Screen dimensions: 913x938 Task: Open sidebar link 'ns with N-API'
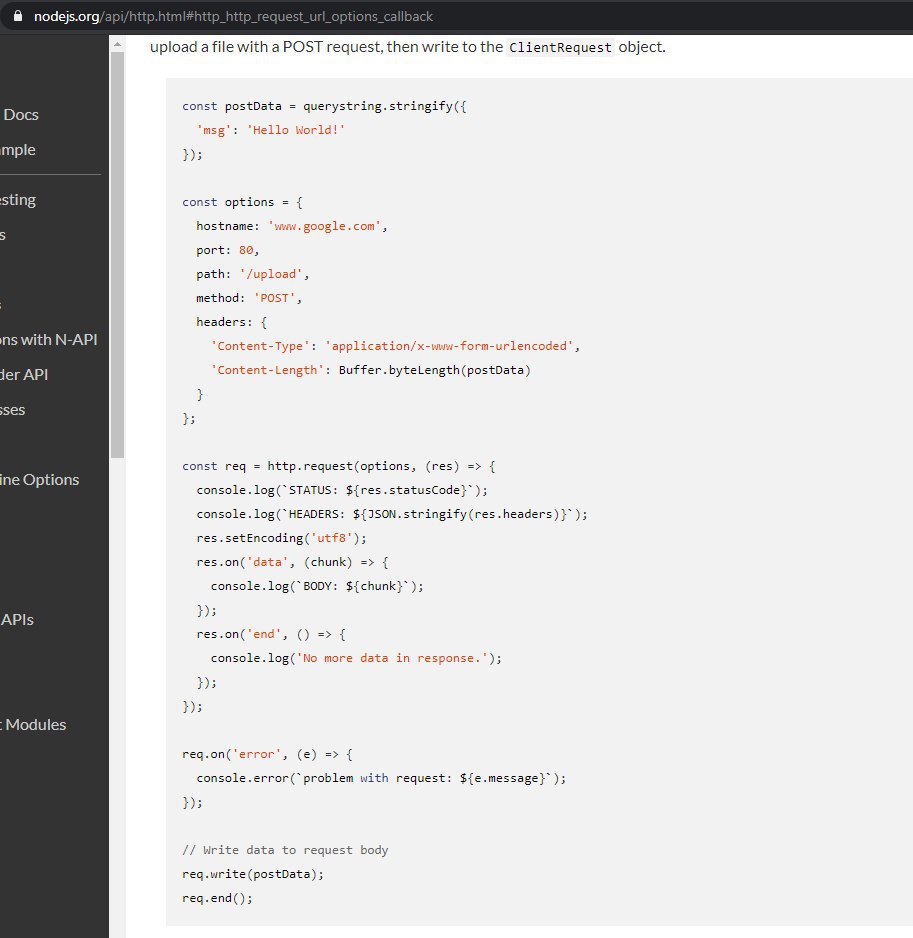pyautogui.click(x=48, y=340)
